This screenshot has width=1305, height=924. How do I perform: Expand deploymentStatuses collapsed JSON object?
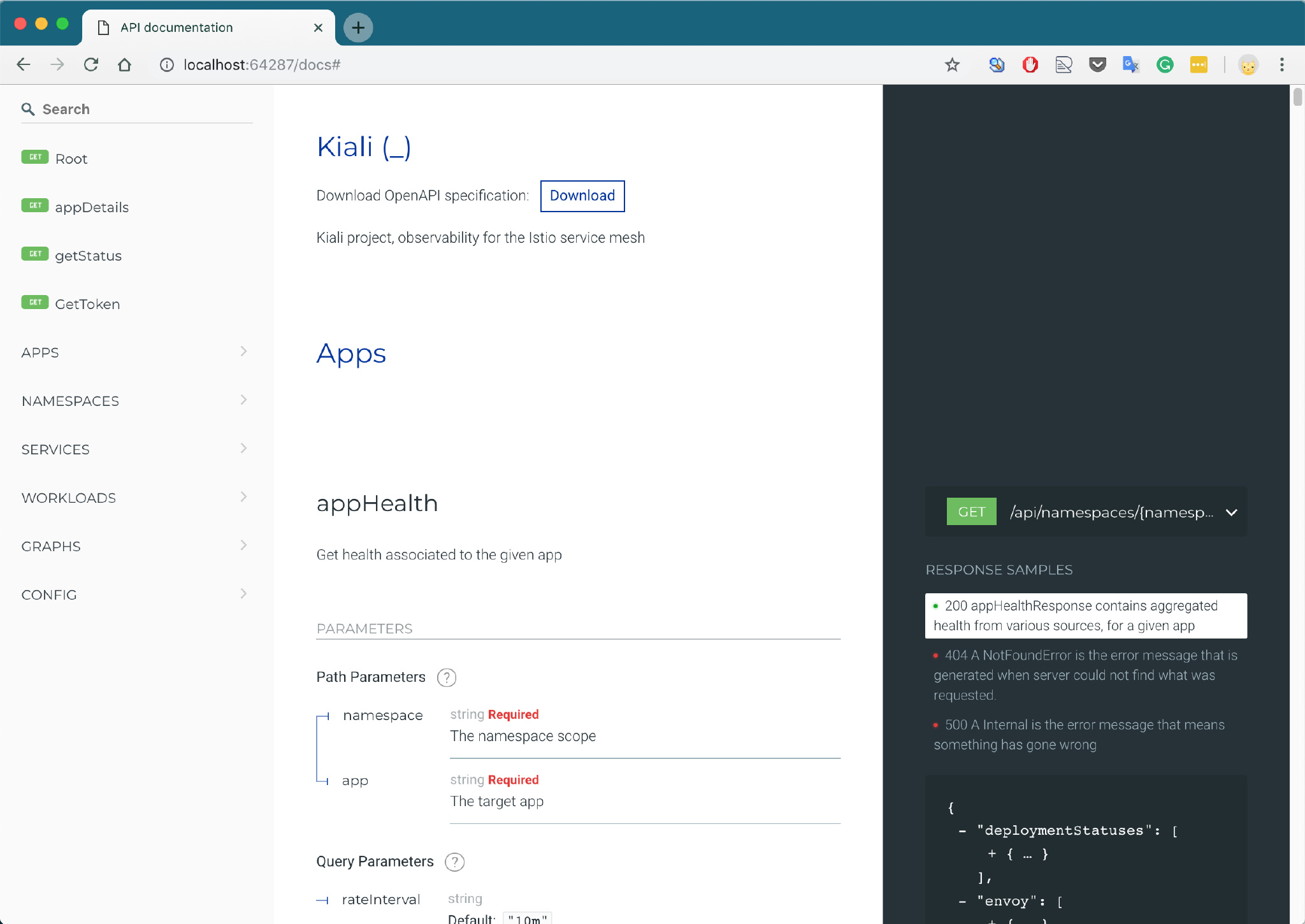992,854
